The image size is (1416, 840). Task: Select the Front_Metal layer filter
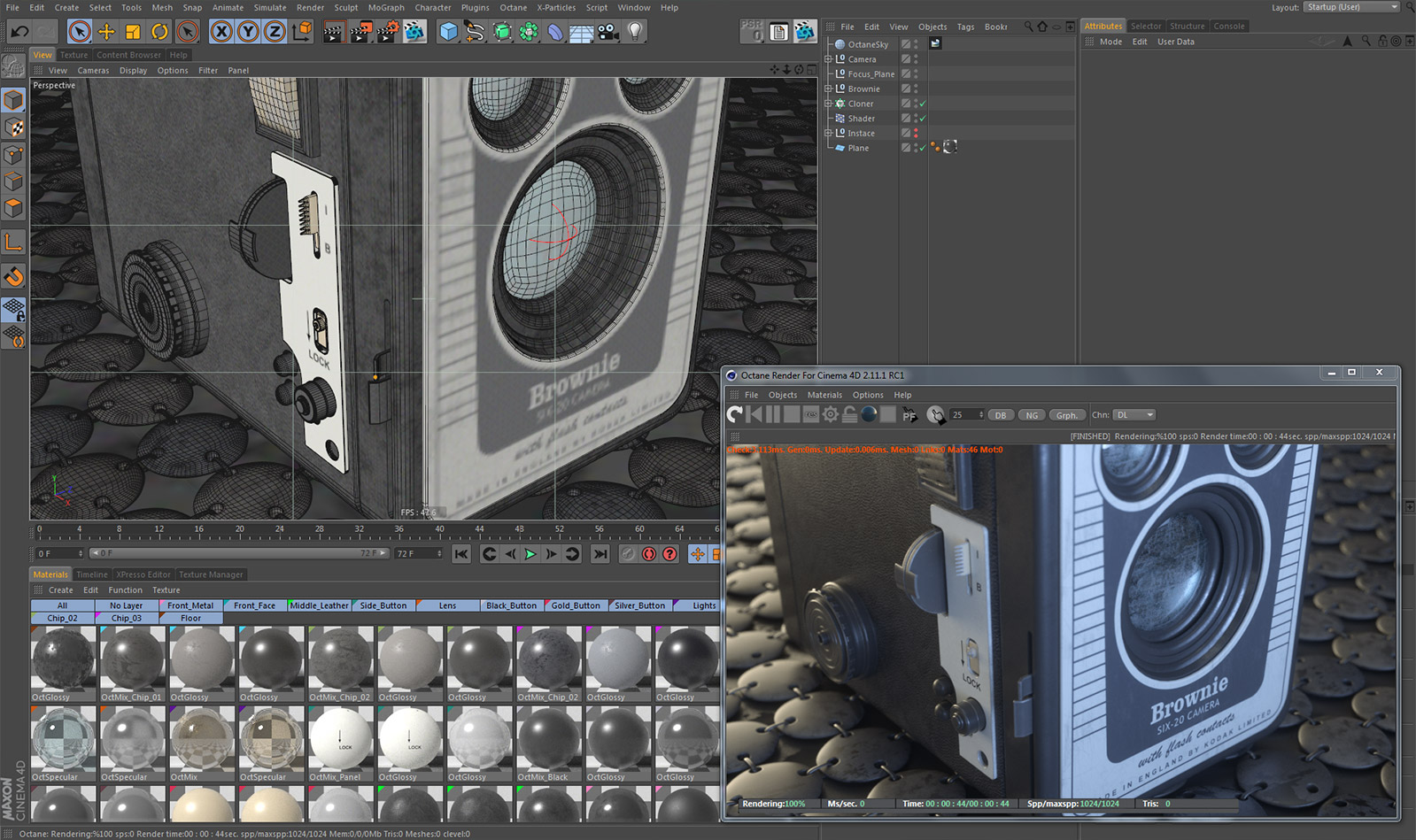190,605
